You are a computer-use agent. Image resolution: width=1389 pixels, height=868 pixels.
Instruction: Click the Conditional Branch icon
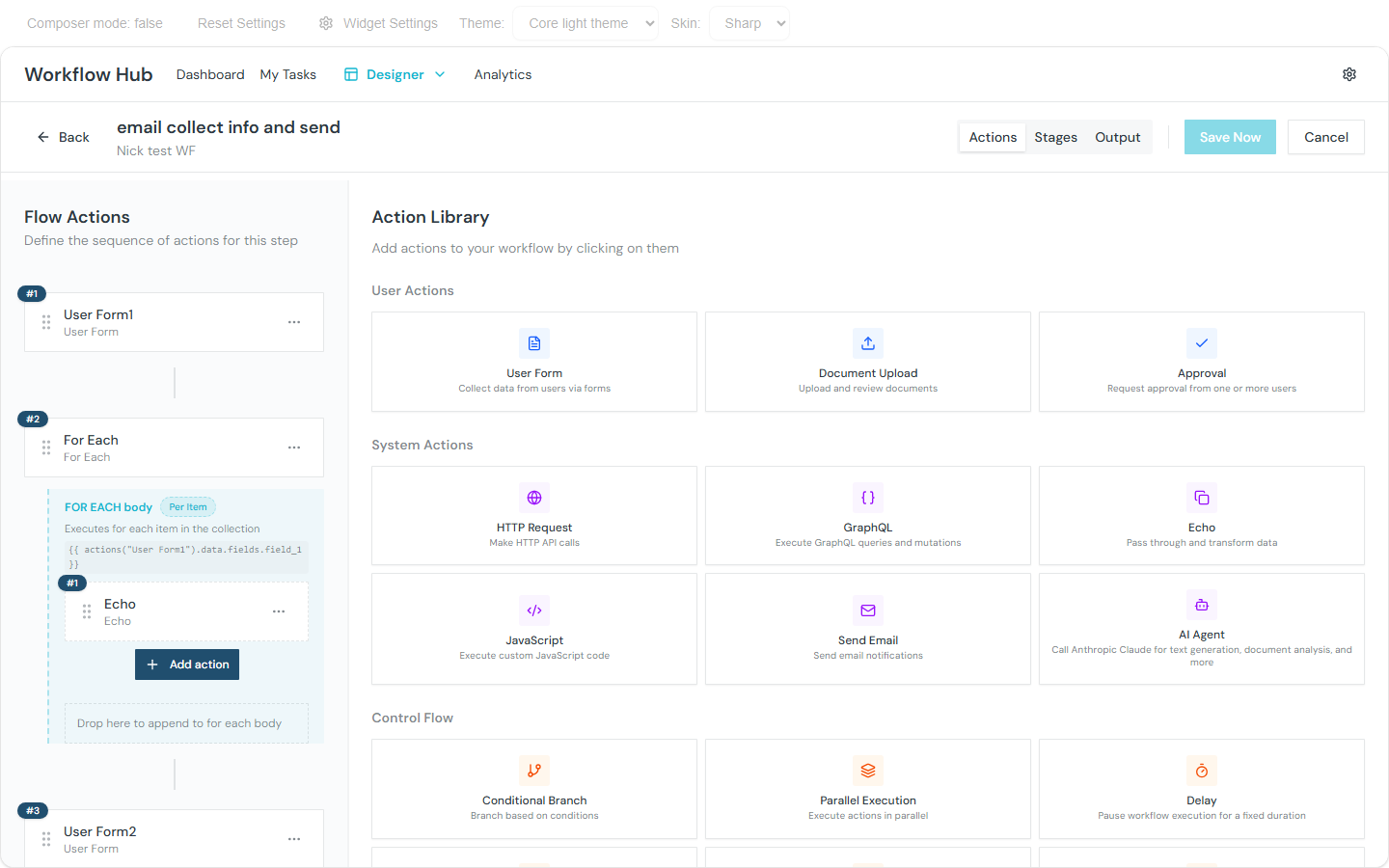[534, 771]
